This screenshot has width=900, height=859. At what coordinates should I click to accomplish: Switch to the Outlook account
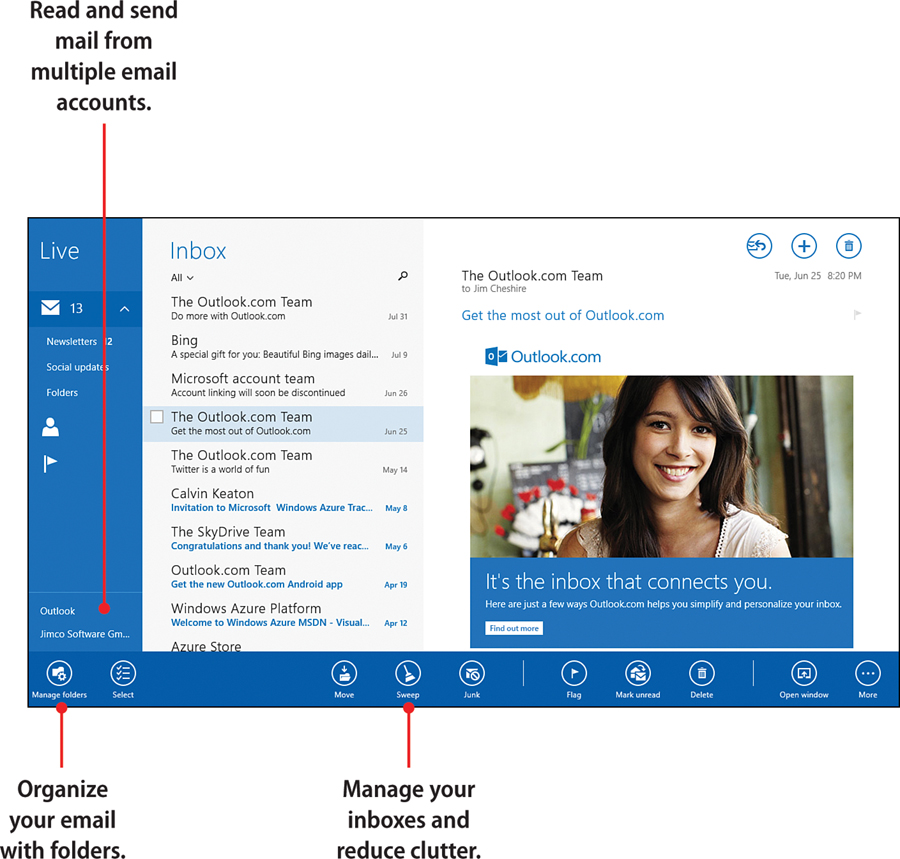pos(57,611)
